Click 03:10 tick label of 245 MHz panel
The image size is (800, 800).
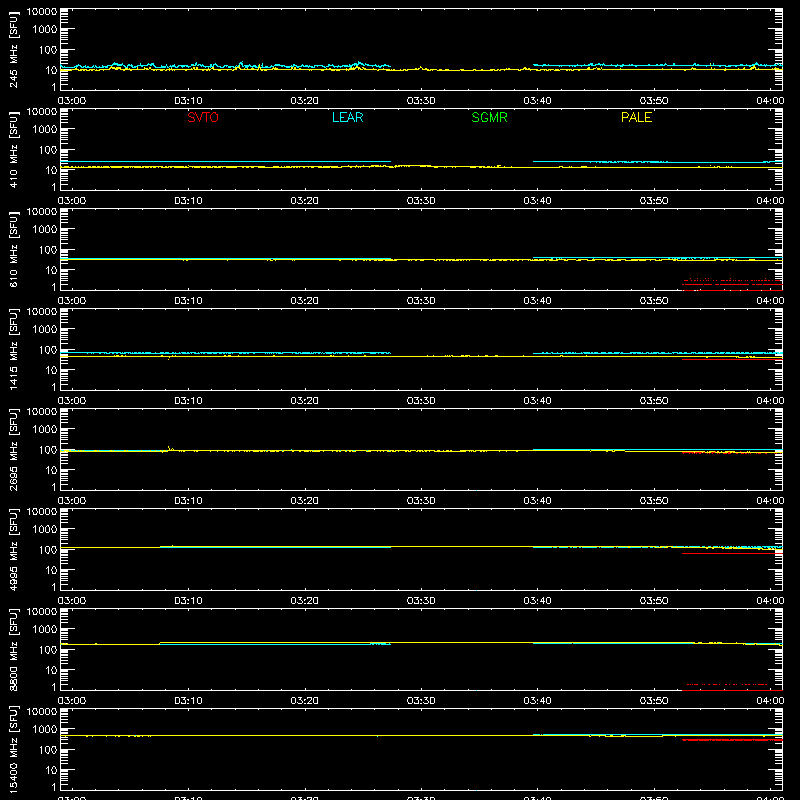[188, 101]
